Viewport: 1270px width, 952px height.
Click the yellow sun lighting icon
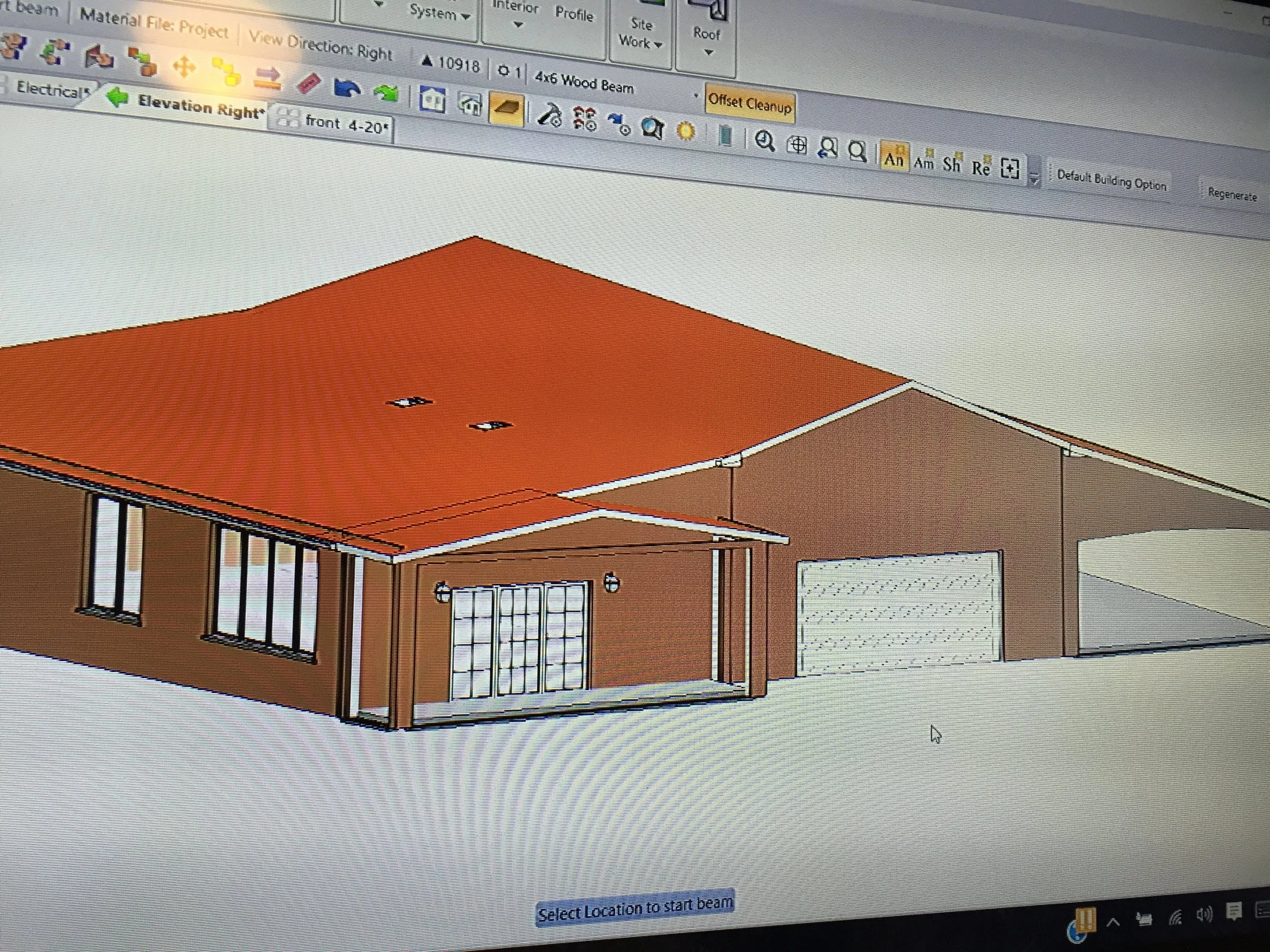coord(685,132)
